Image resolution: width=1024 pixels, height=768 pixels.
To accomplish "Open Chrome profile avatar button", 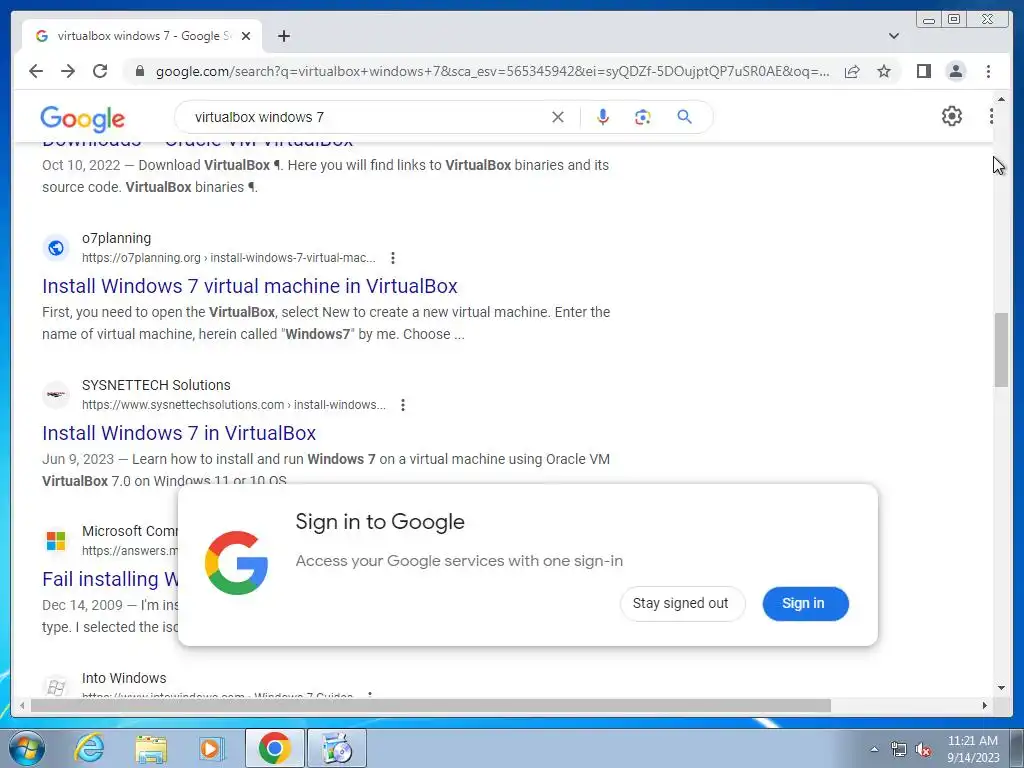I will (x=955, y=71).
